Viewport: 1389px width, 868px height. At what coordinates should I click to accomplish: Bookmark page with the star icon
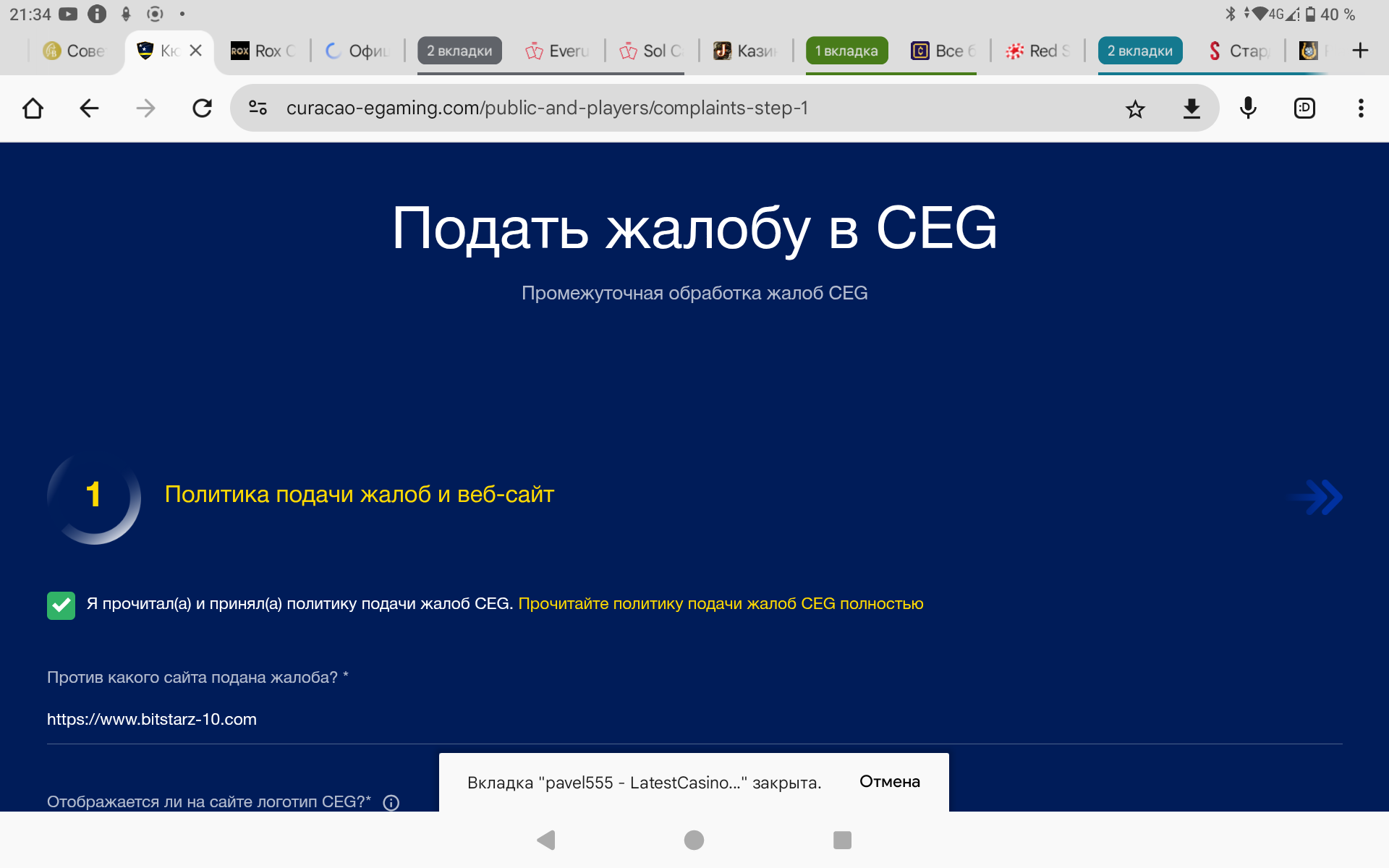tap(1135, 109)
